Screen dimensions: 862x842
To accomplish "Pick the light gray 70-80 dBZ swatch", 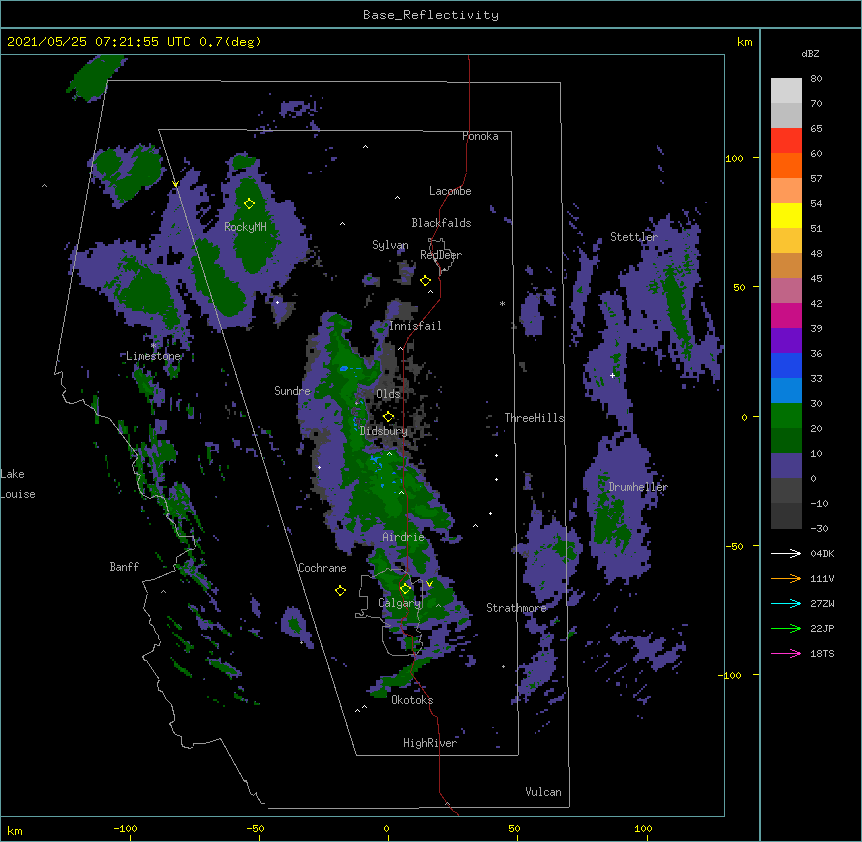I will click(786, 91).
